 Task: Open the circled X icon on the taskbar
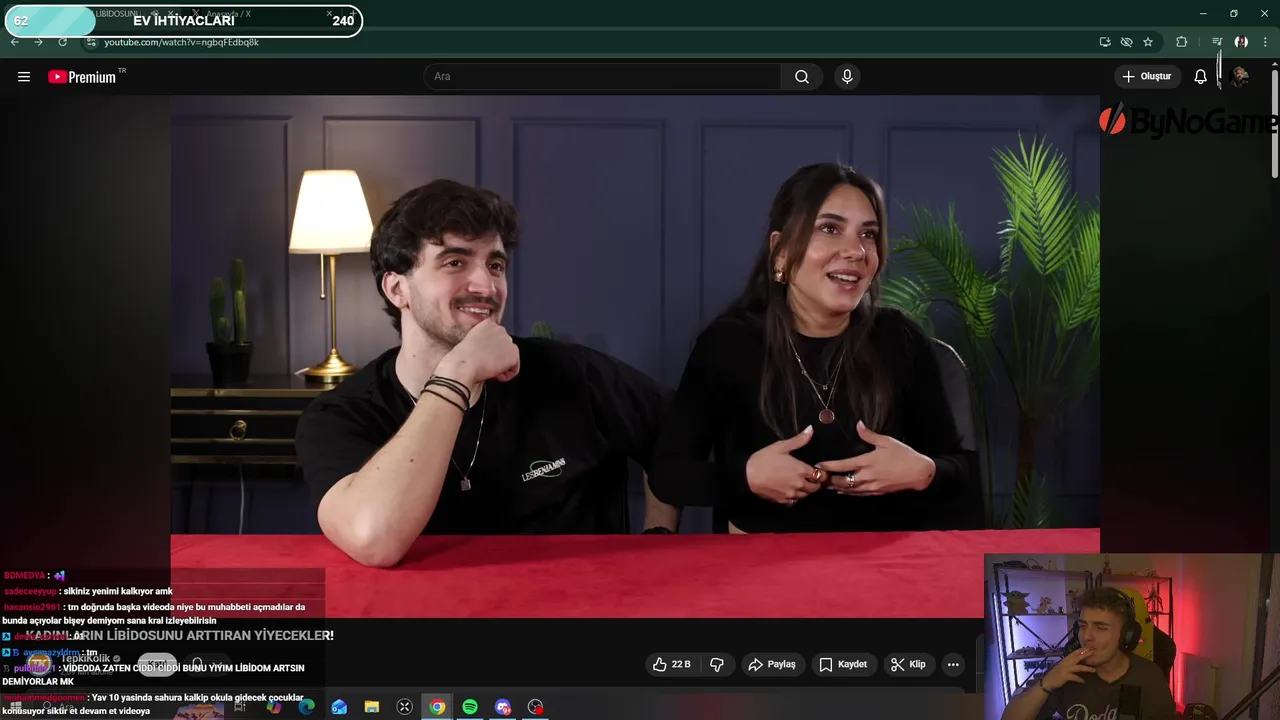(404, 707)
